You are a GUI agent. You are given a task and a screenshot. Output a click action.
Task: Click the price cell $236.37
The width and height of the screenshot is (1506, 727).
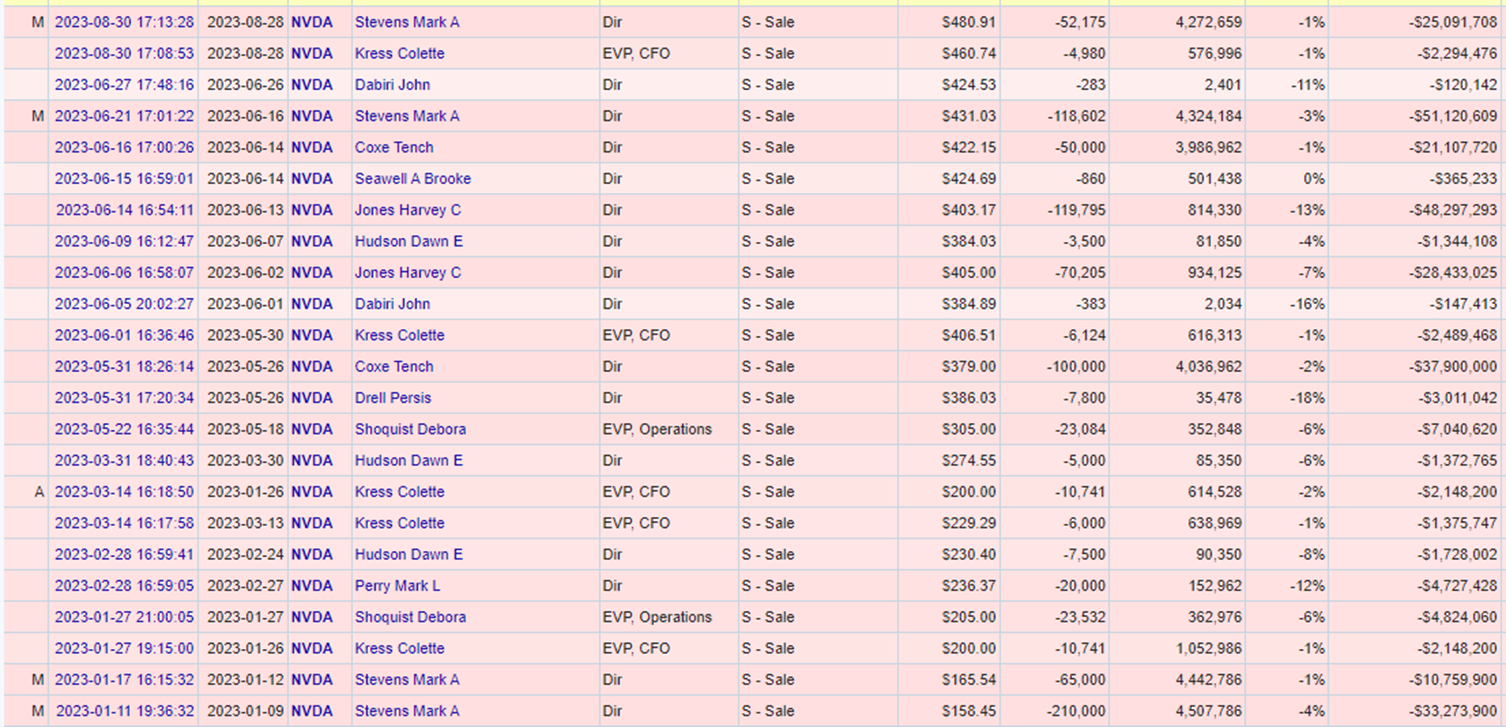pyautogui.click(x=969, y=586)
